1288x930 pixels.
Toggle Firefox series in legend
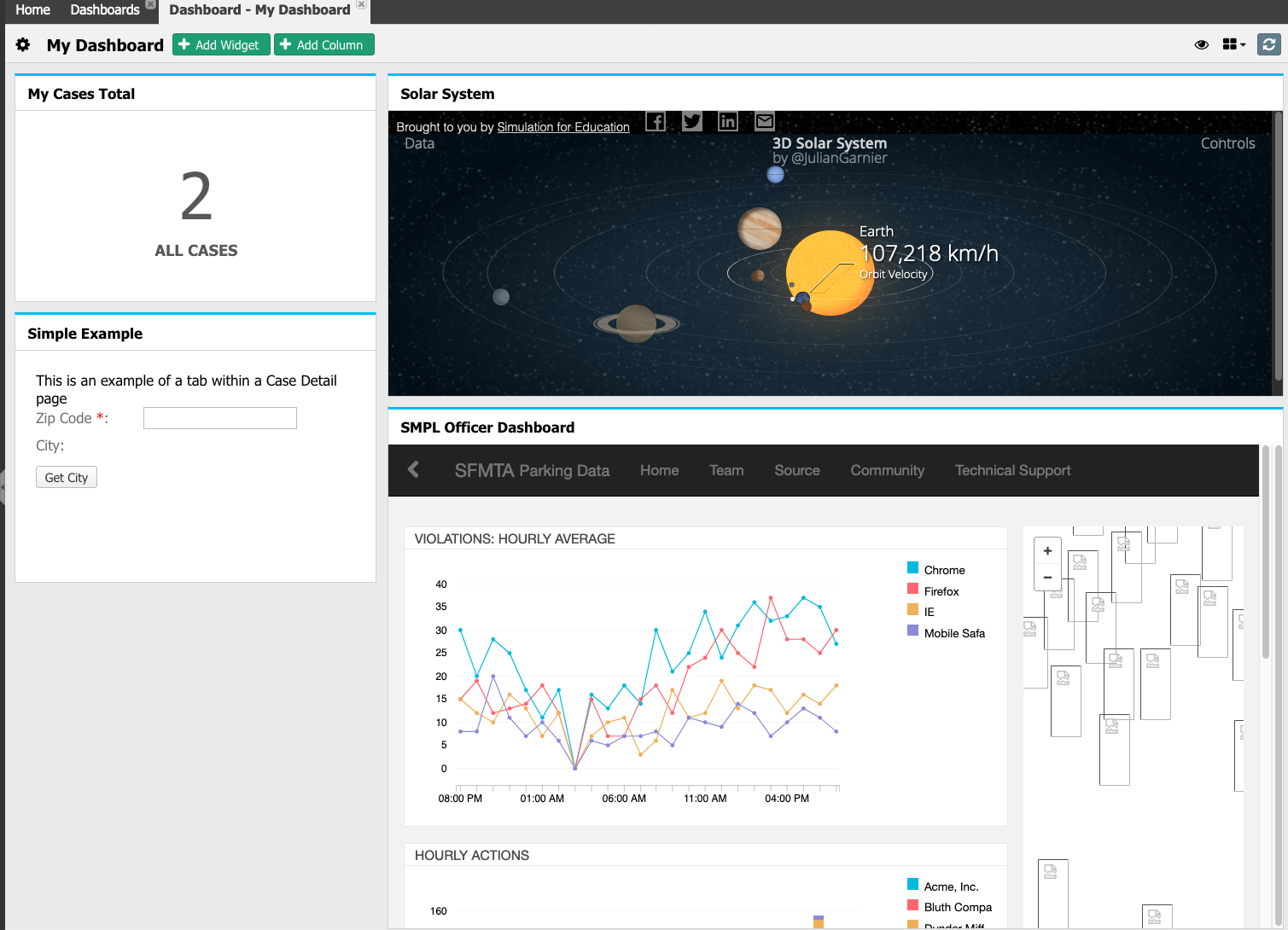pyautogui.click(x=934, y=591)
